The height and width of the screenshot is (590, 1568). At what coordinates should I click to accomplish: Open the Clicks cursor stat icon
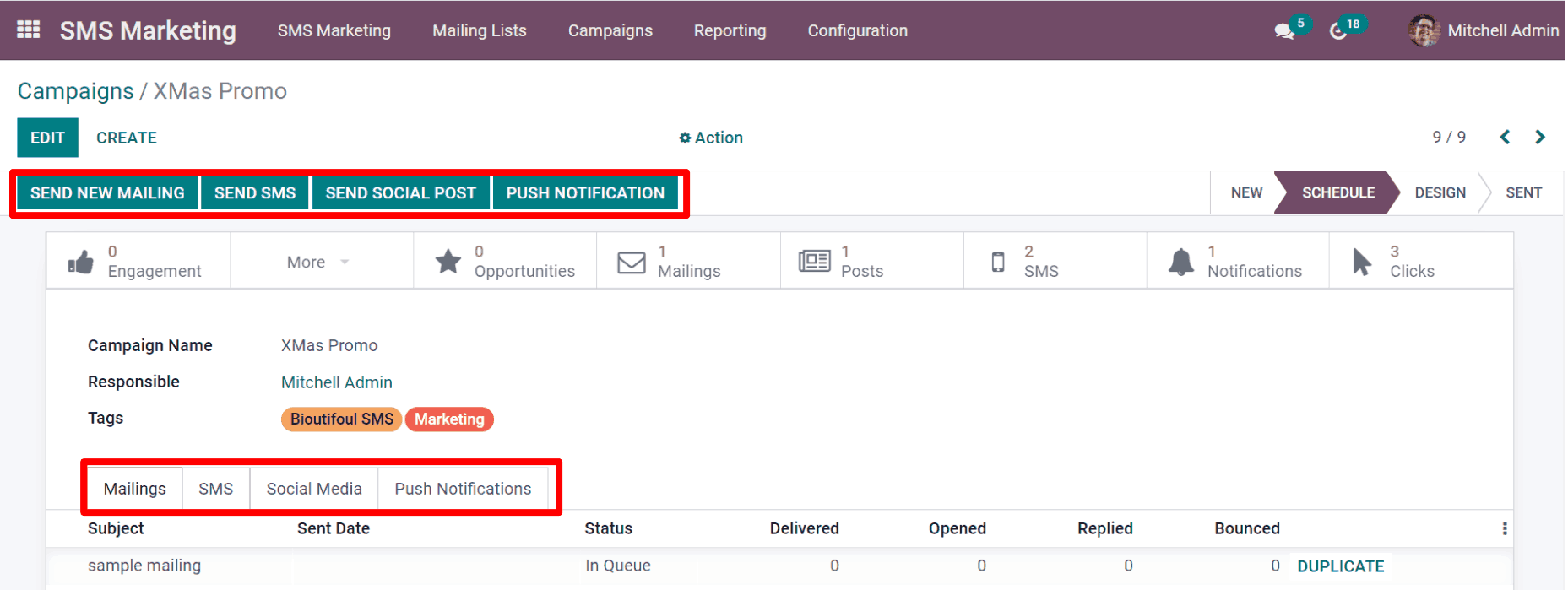tap(1362, 262)
